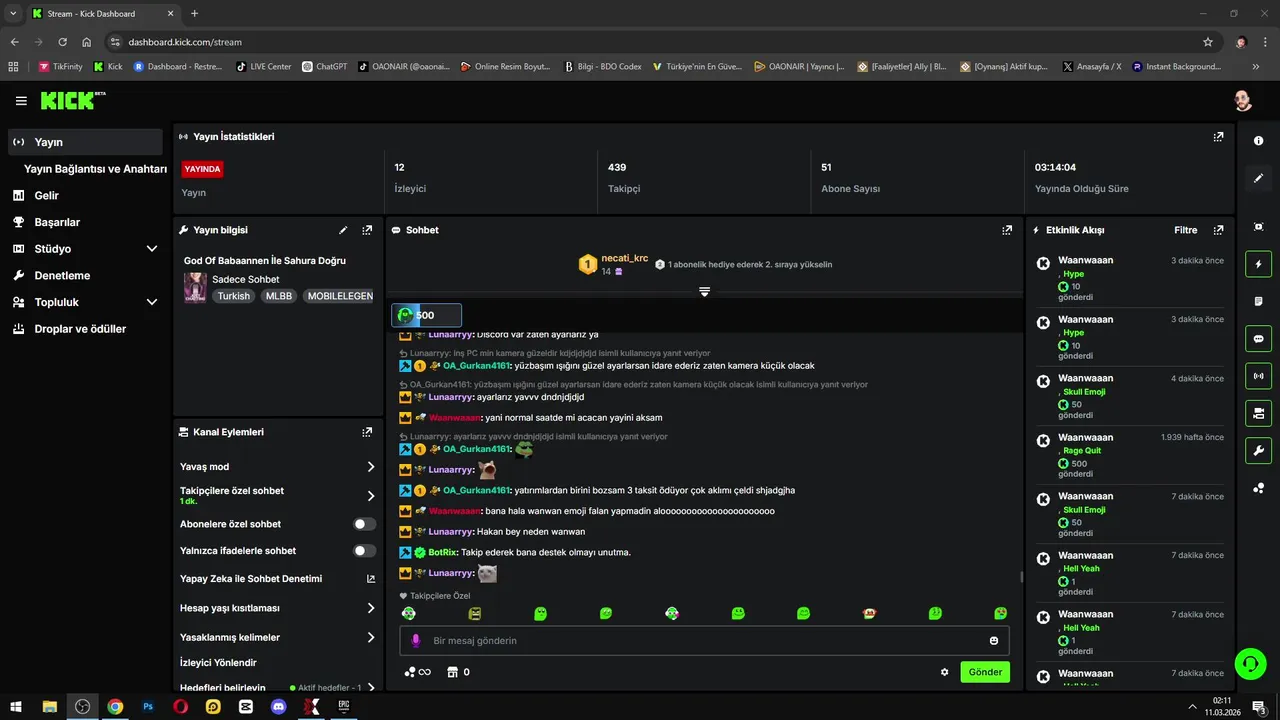The width and height of the screenshot is (1280, 720).
Task: Toggle Abonelere özel sohbet switch
Action: tap(365, 524)
